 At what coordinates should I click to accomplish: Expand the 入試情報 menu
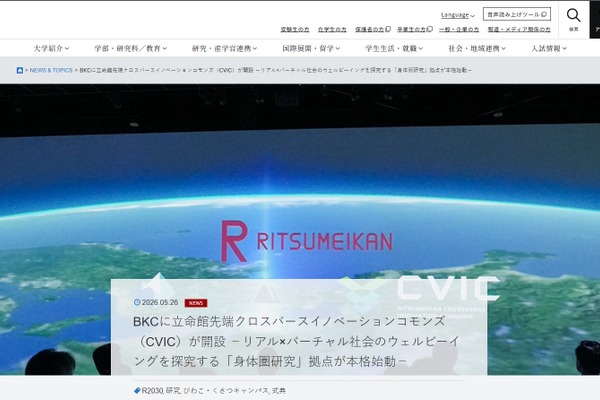tap(549, 48)
